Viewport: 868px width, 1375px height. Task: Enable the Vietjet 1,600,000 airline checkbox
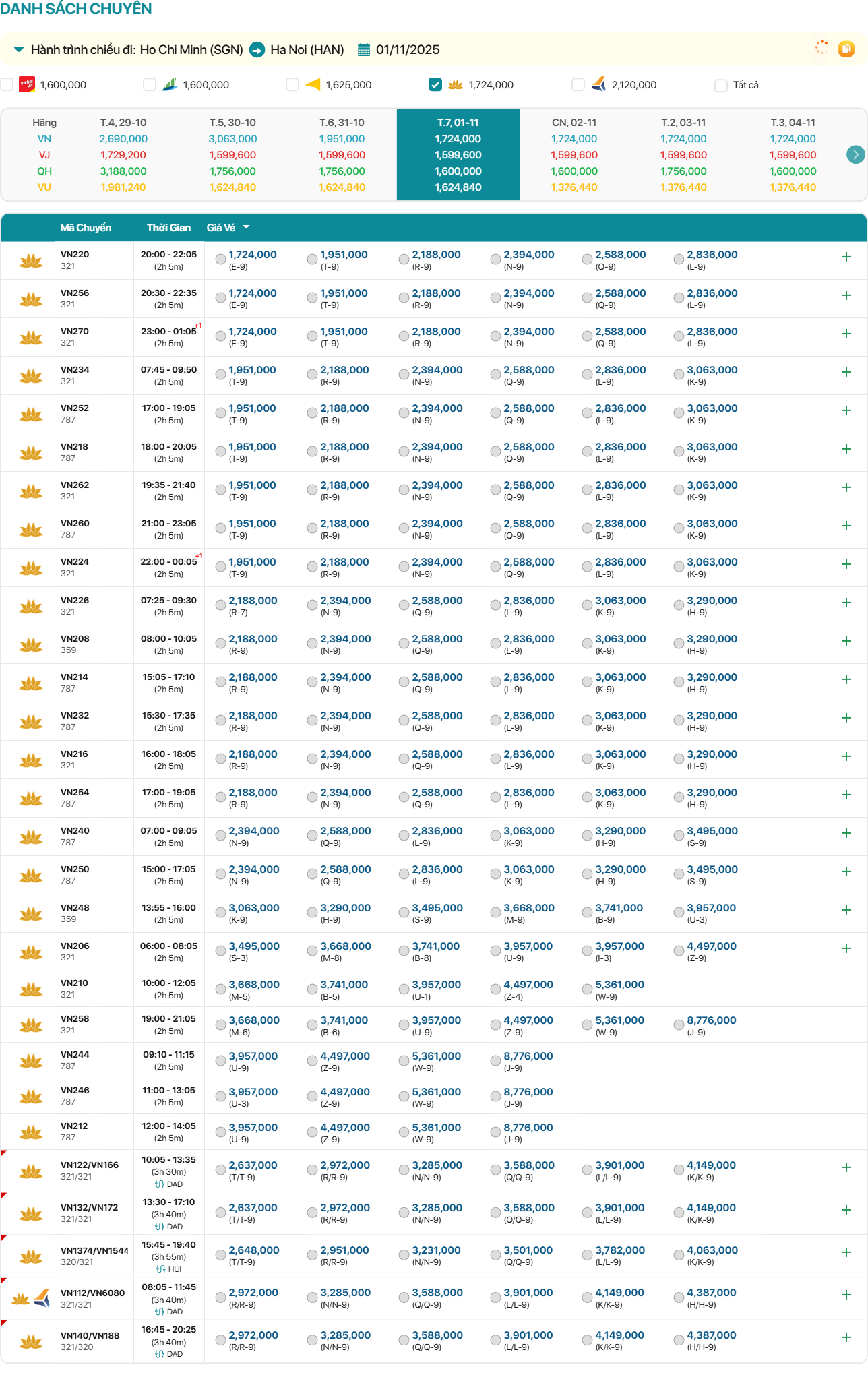(x=7, y=85)
